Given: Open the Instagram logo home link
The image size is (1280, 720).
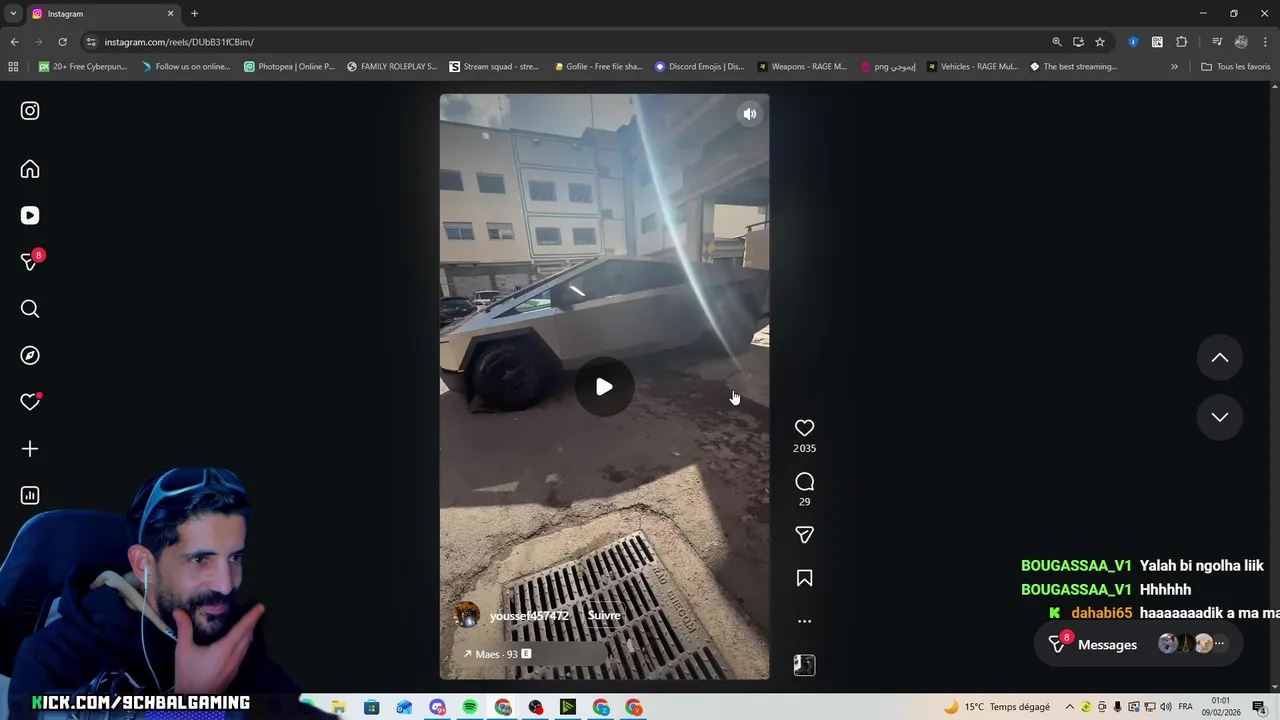Looking at the screenshot, I should tap(30, 111).
